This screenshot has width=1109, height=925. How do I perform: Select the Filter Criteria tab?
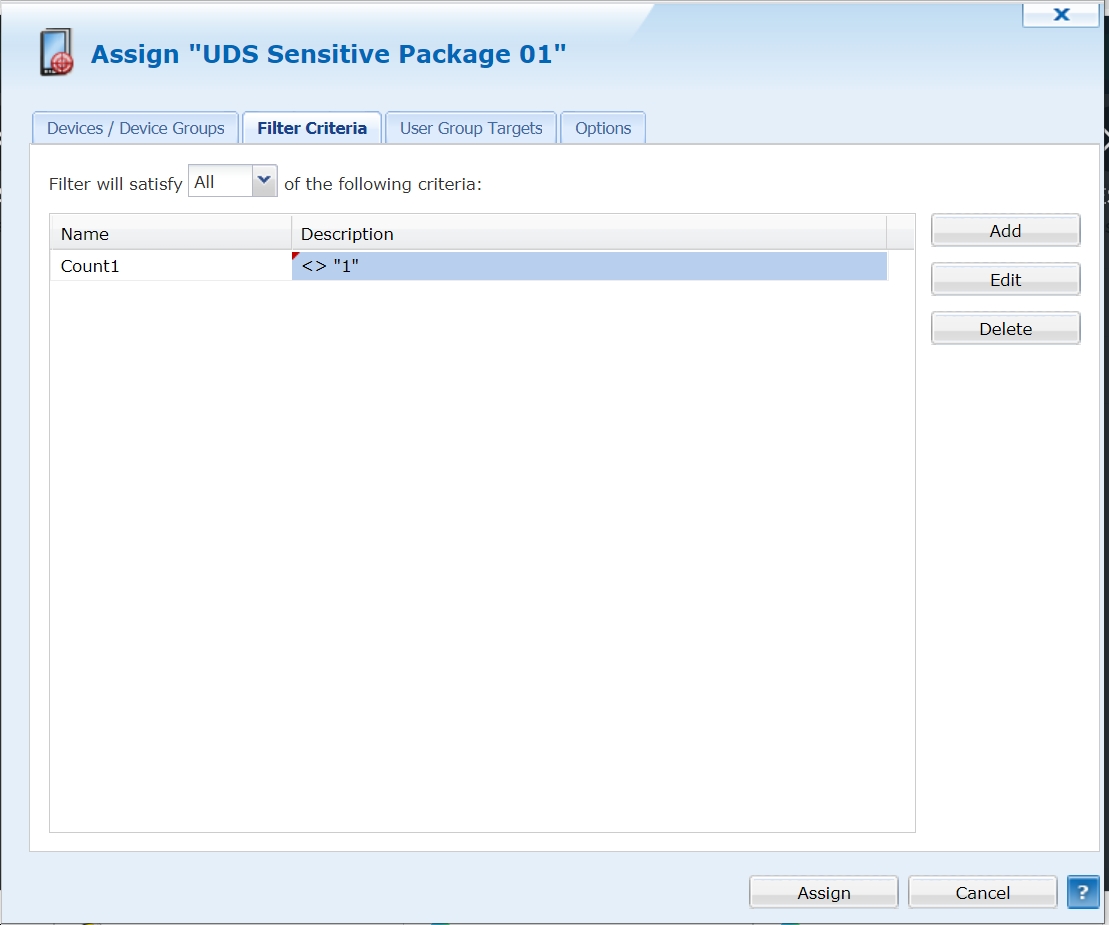312,128
